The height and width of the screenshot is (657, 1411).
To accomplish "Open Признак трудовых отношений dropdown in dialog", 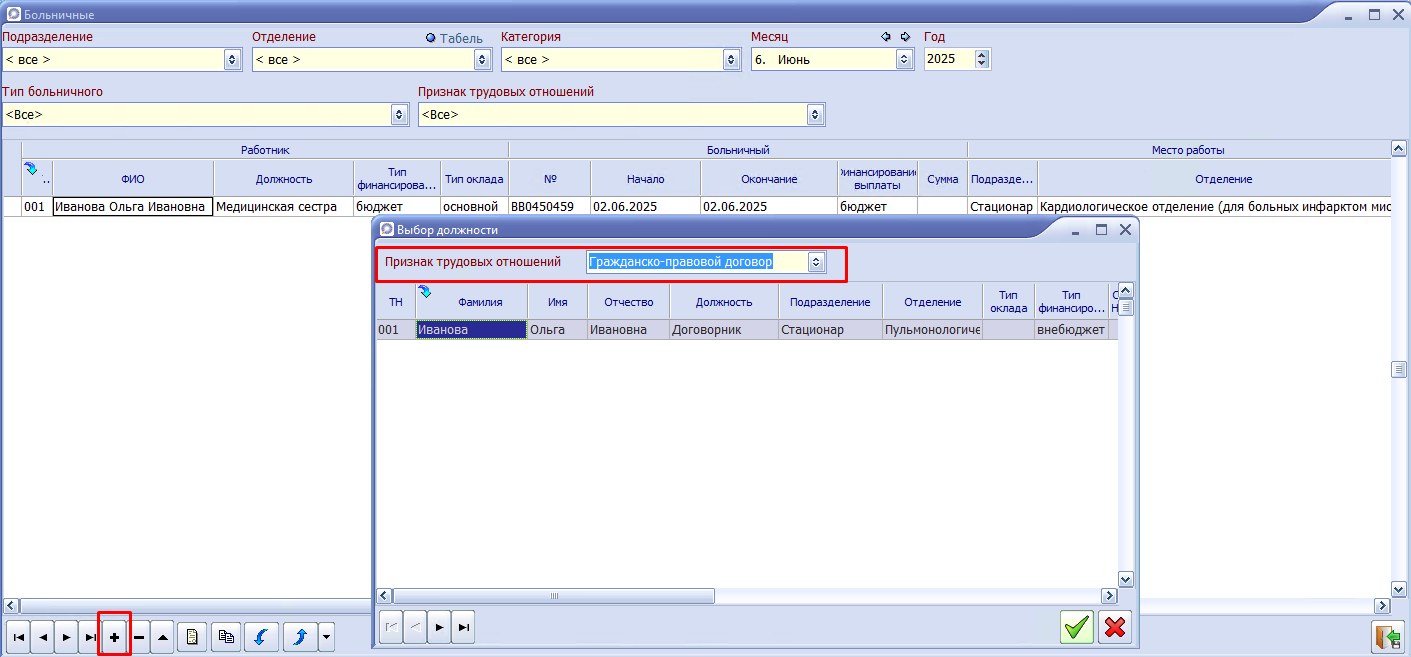I will tap(816, 262).
